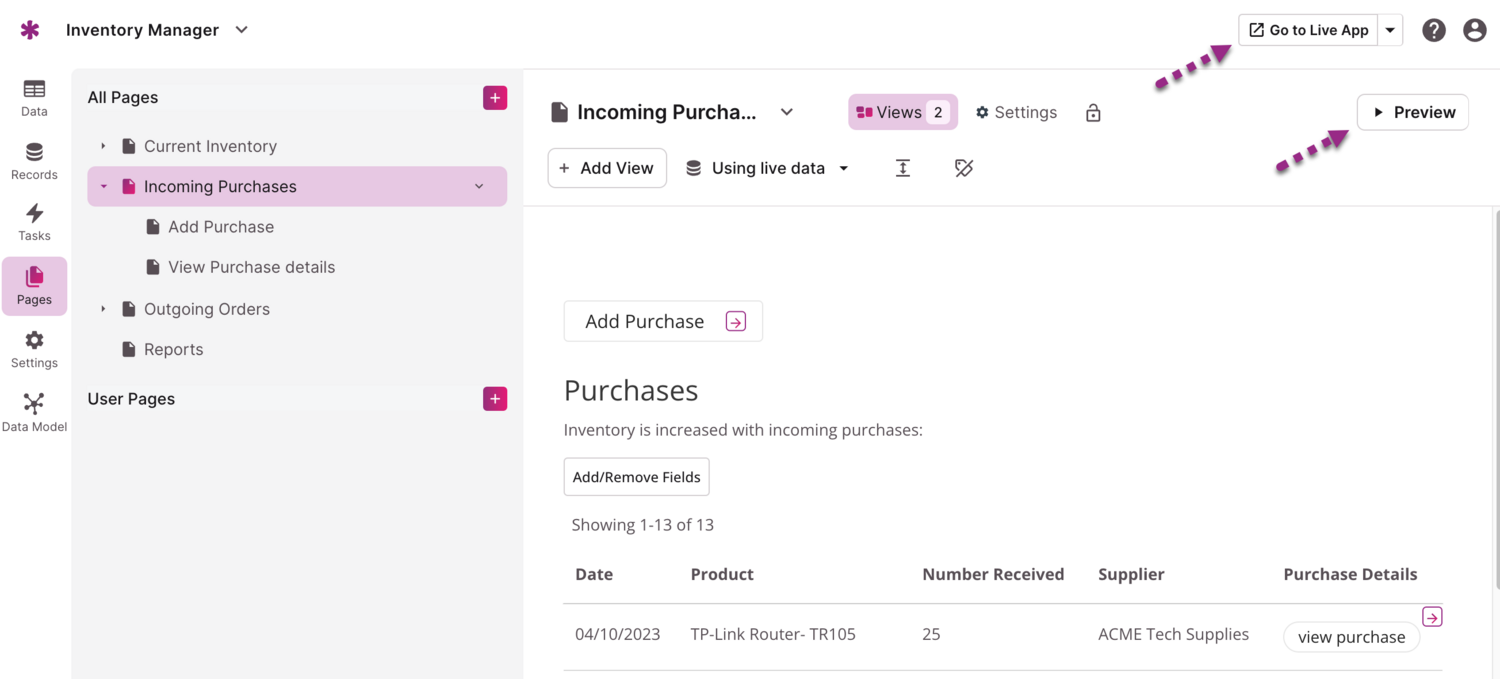The image size is (1500, 679).
Task: Click the spacing height icon in toolbar
Action: tap(902, 168)
